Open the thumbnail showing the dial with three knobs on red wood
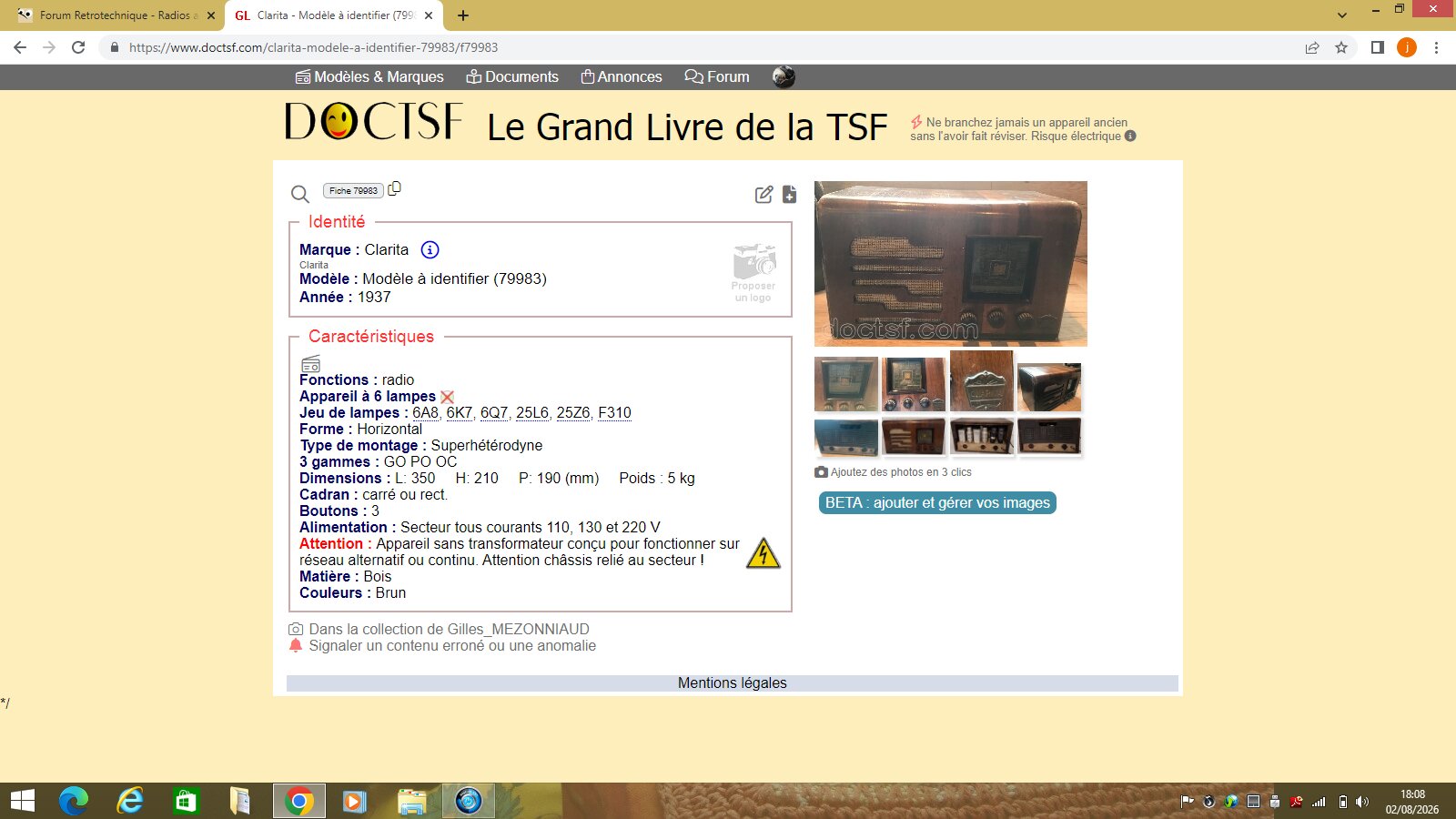Screen dimensions: 1456x819 pyautogui.click(x=914, y=384)
